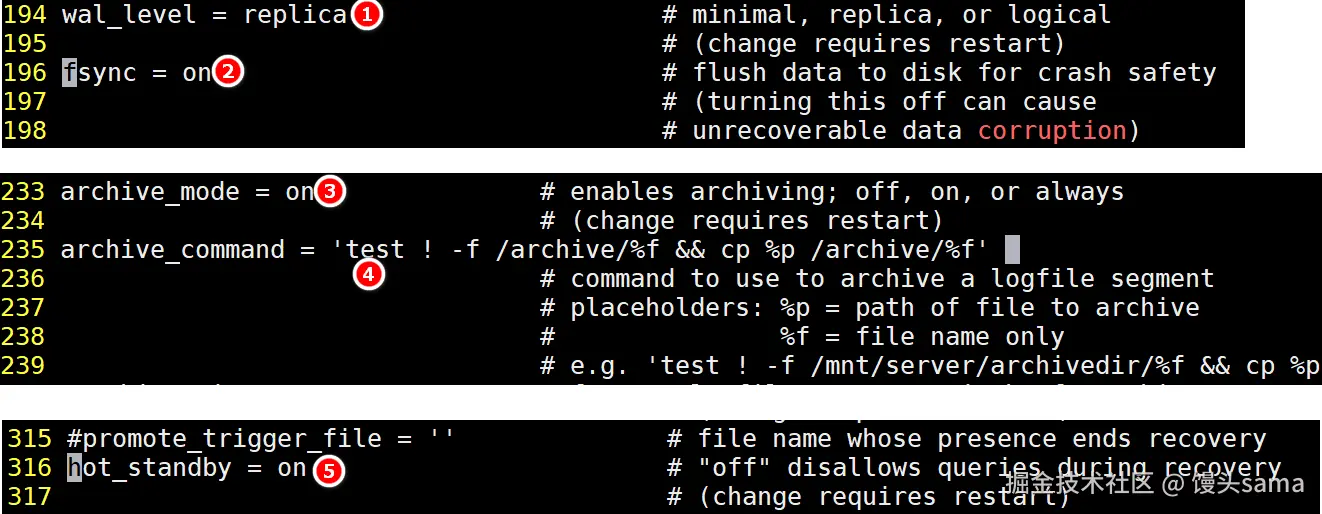Click red annotation marker number 2
The height and width of the screenshot is (514, 1322).
pyautogui.click(x=229, y=72)
